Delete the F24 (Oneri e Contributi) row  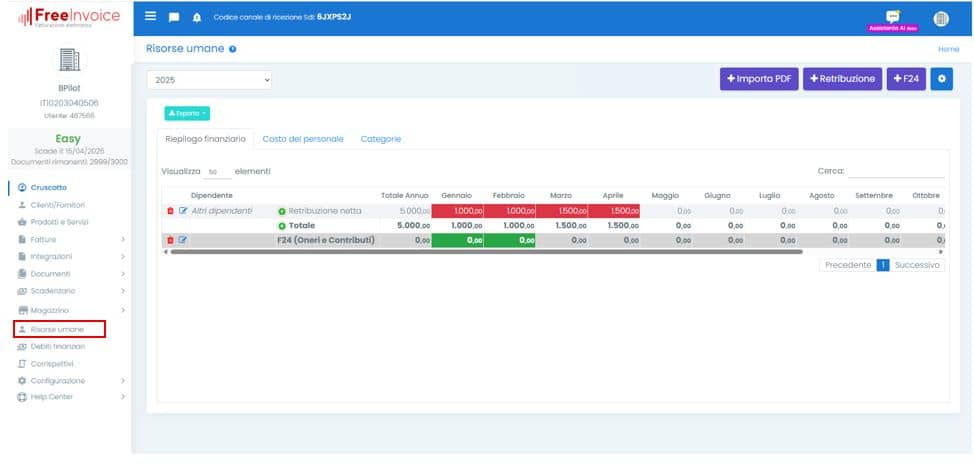(x=171, y=240)
